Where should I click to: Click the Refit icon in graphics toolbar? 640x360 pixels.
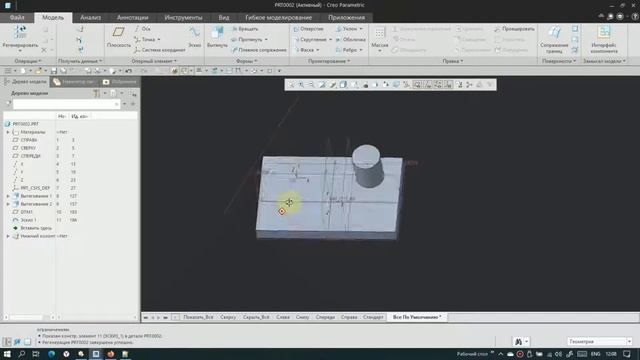(x=291, y=84)
